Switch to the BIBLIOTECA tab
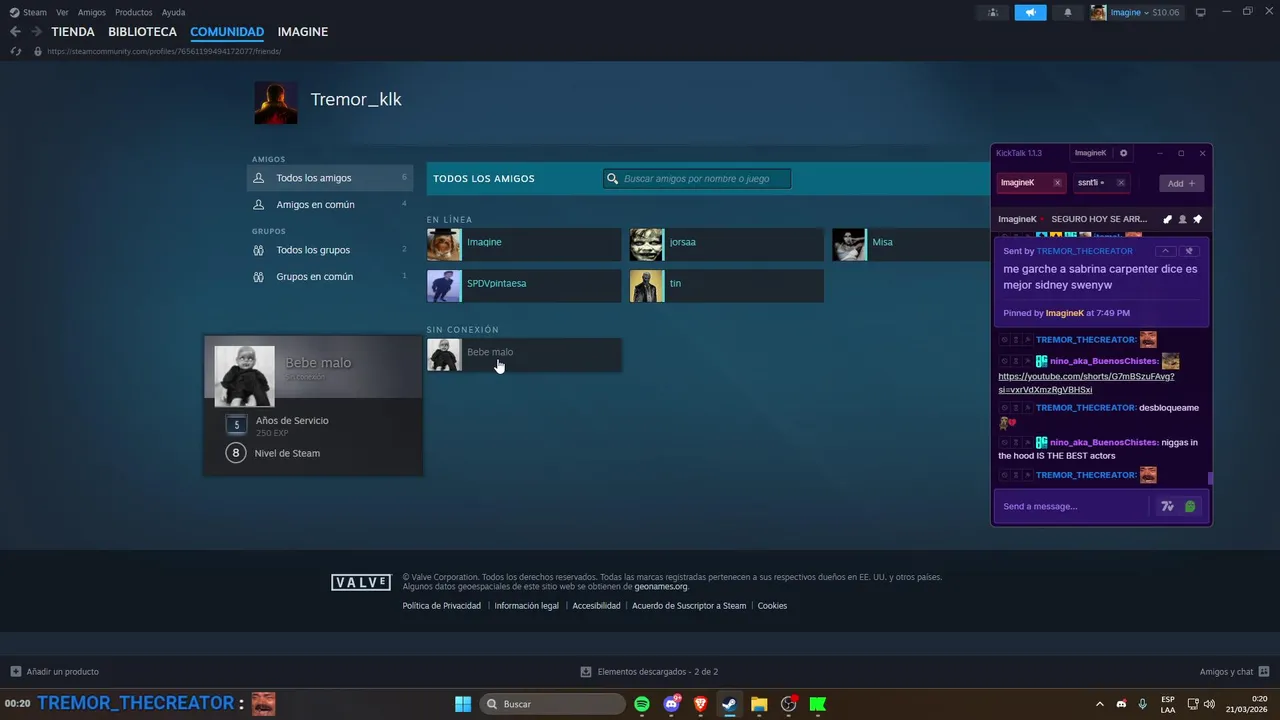The width and height of the screenshot is (1280, 720). tap(142, 32)
